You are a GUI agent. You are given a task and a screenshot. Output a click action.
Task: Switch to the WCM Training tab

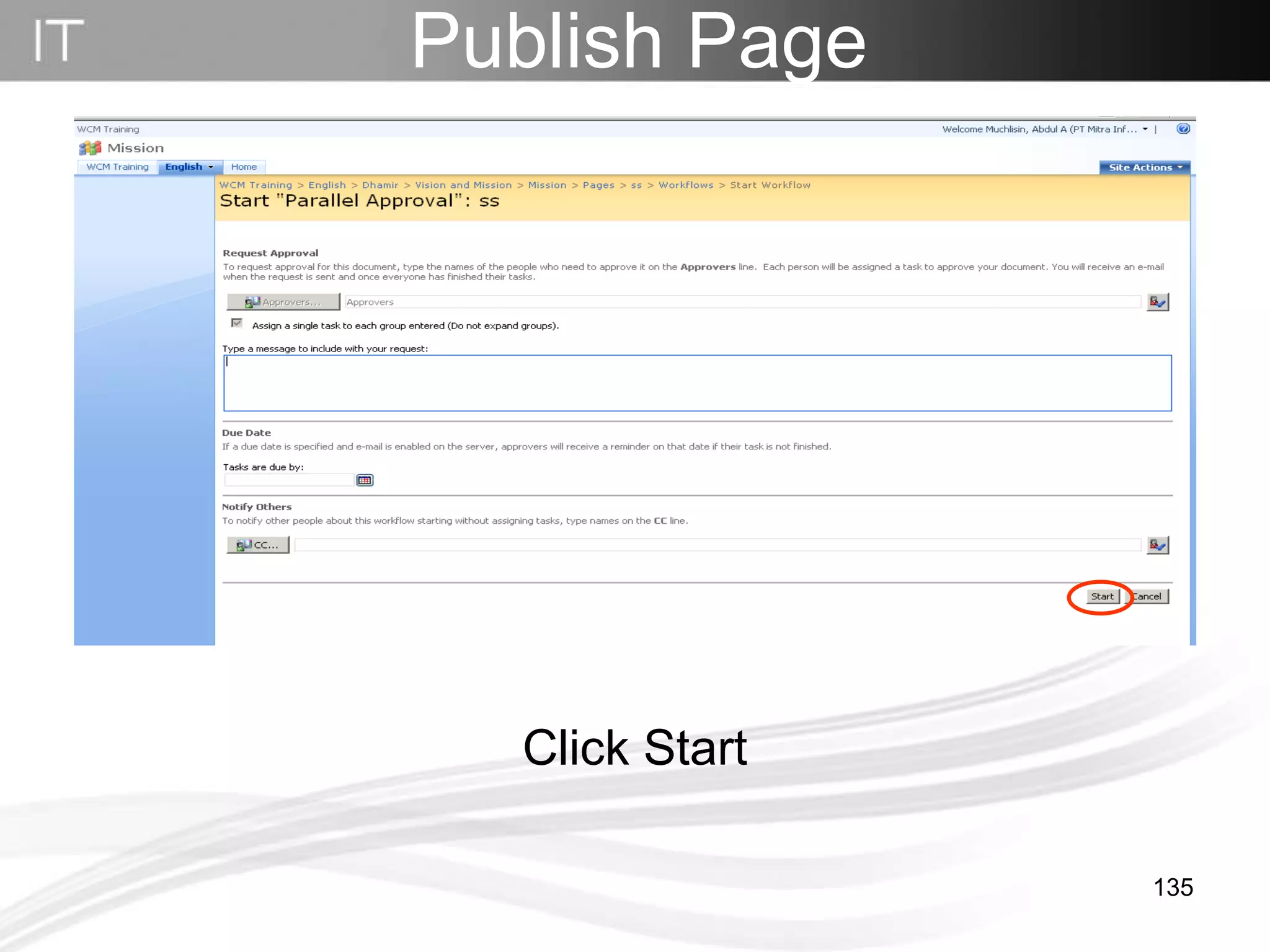click(x=117, y=167)
